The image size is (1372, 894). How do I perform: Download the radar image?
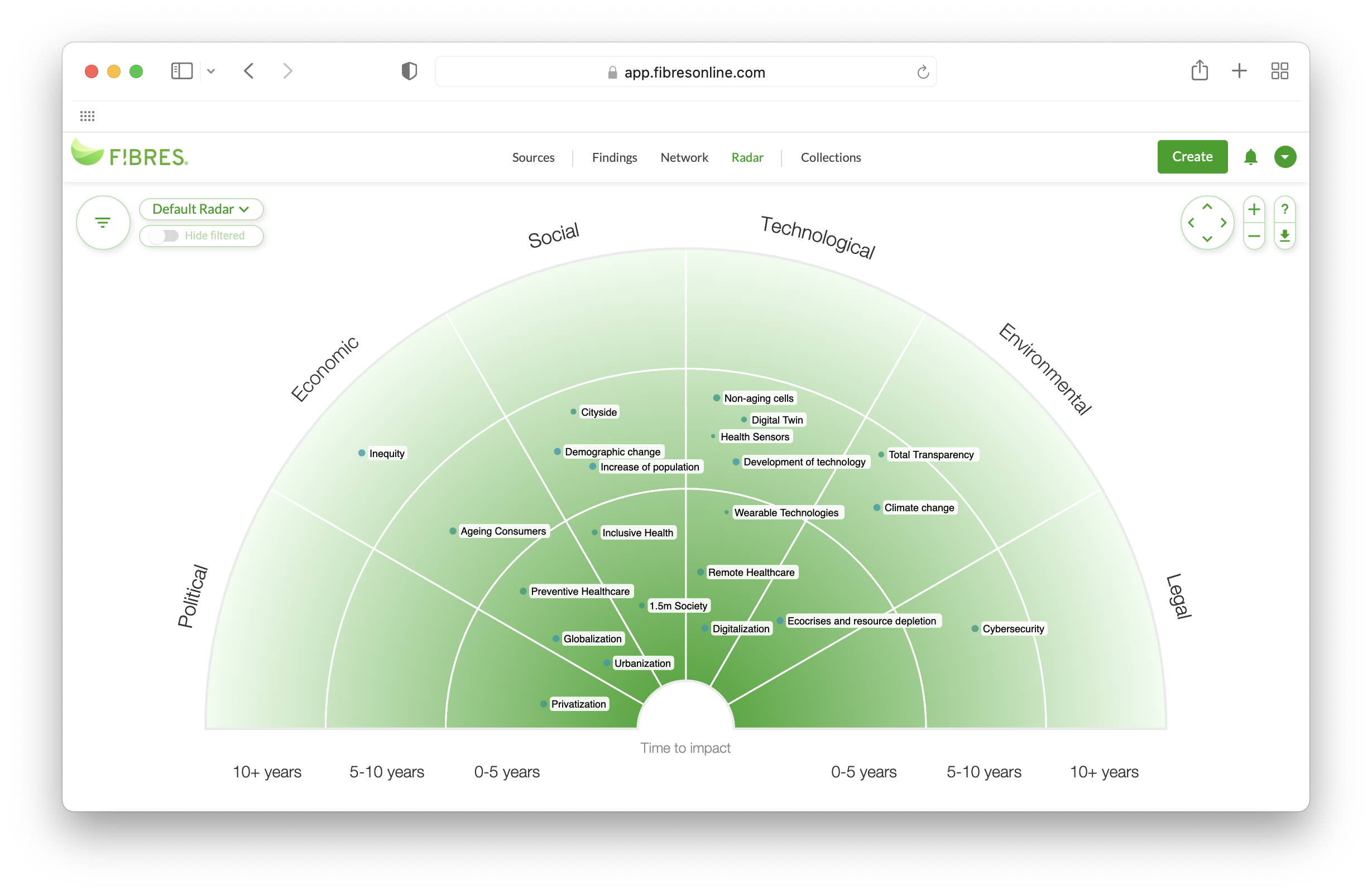point(1284,236)
